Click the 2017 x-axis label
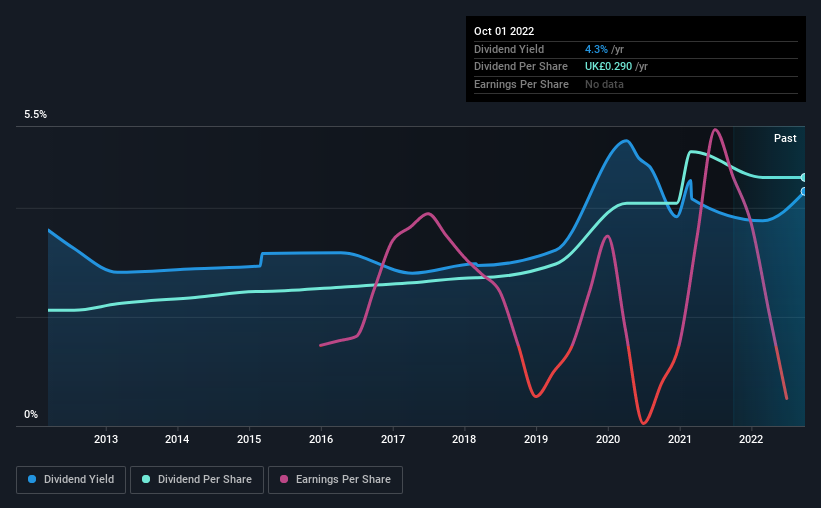 coord(393,439)
